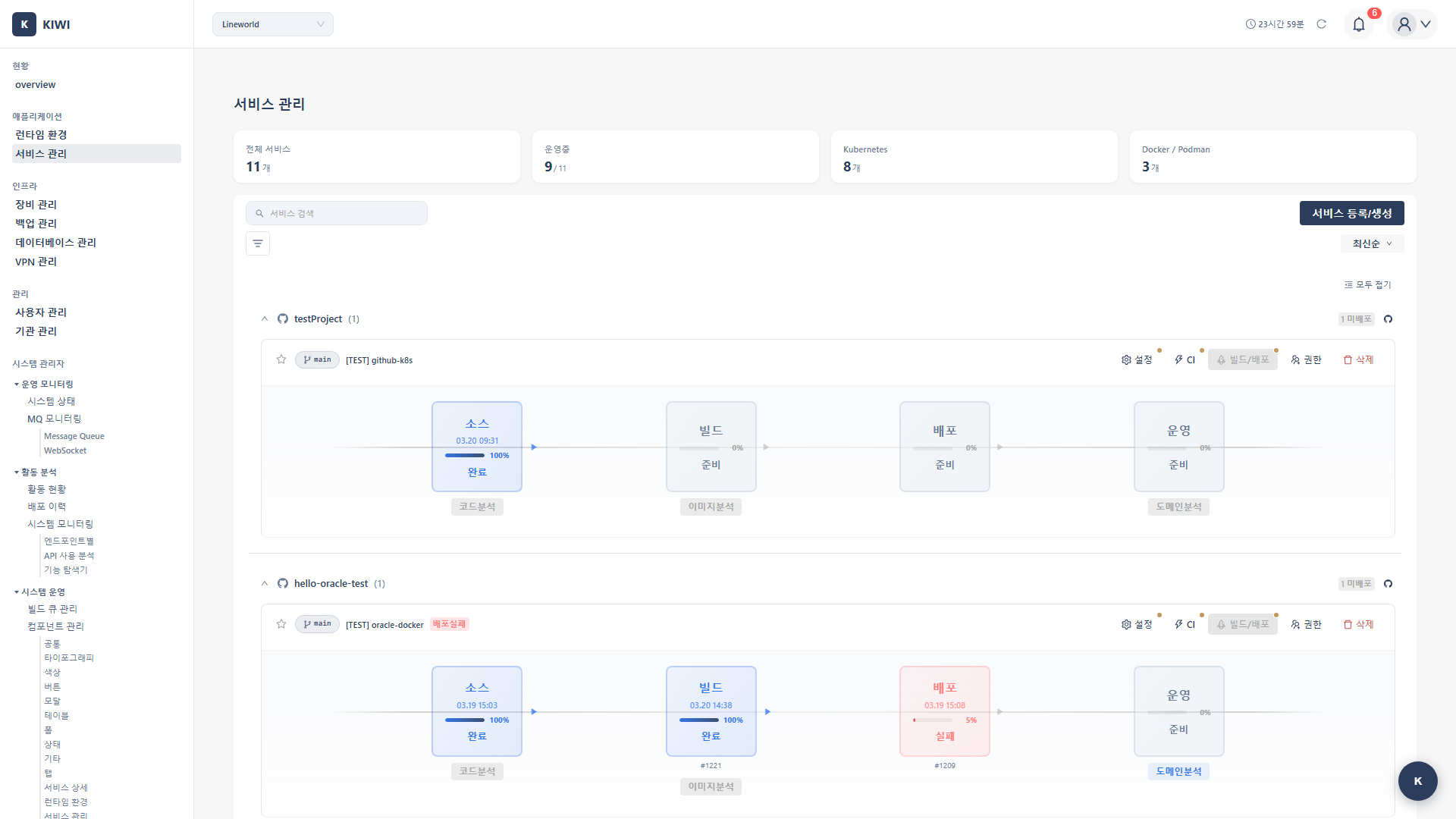Viewport: 1456px width, 819px height.
Task: Favorite the oracle-docker service star
Action: 281,624
